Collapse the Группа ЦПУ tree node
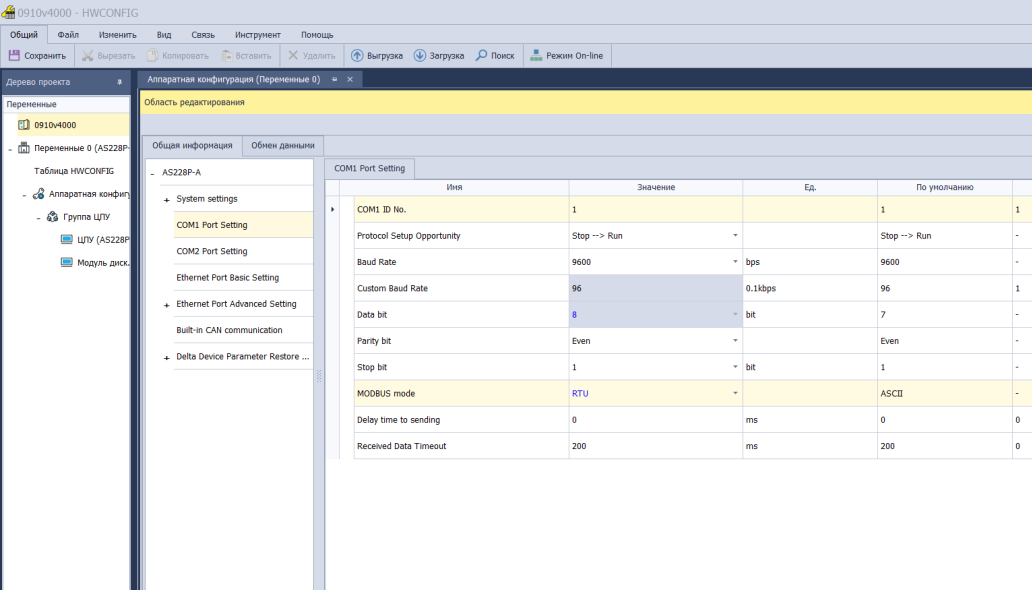 pos(38,217)
